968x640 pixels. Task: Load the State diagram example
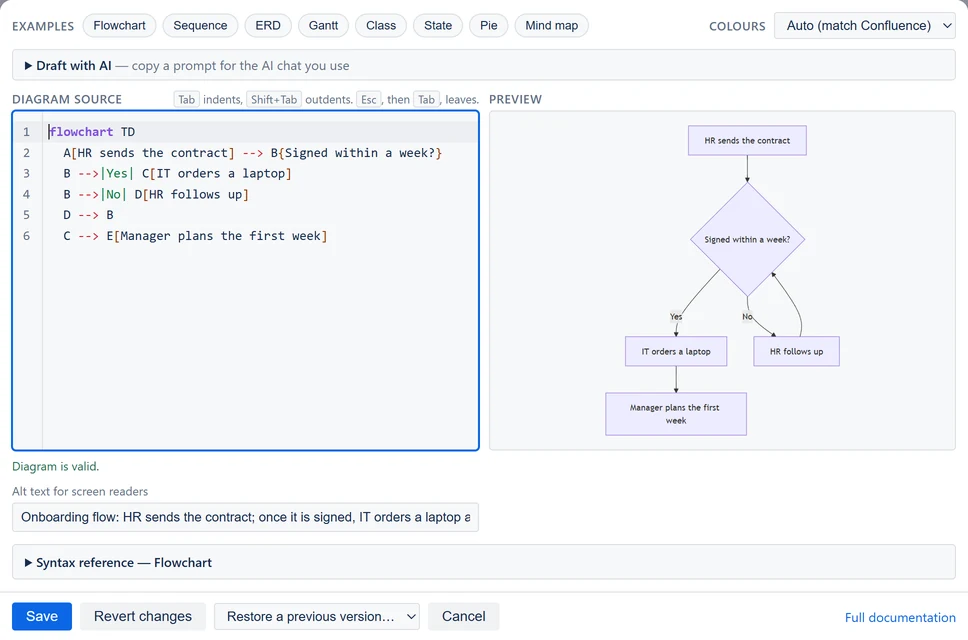(438, 25)
